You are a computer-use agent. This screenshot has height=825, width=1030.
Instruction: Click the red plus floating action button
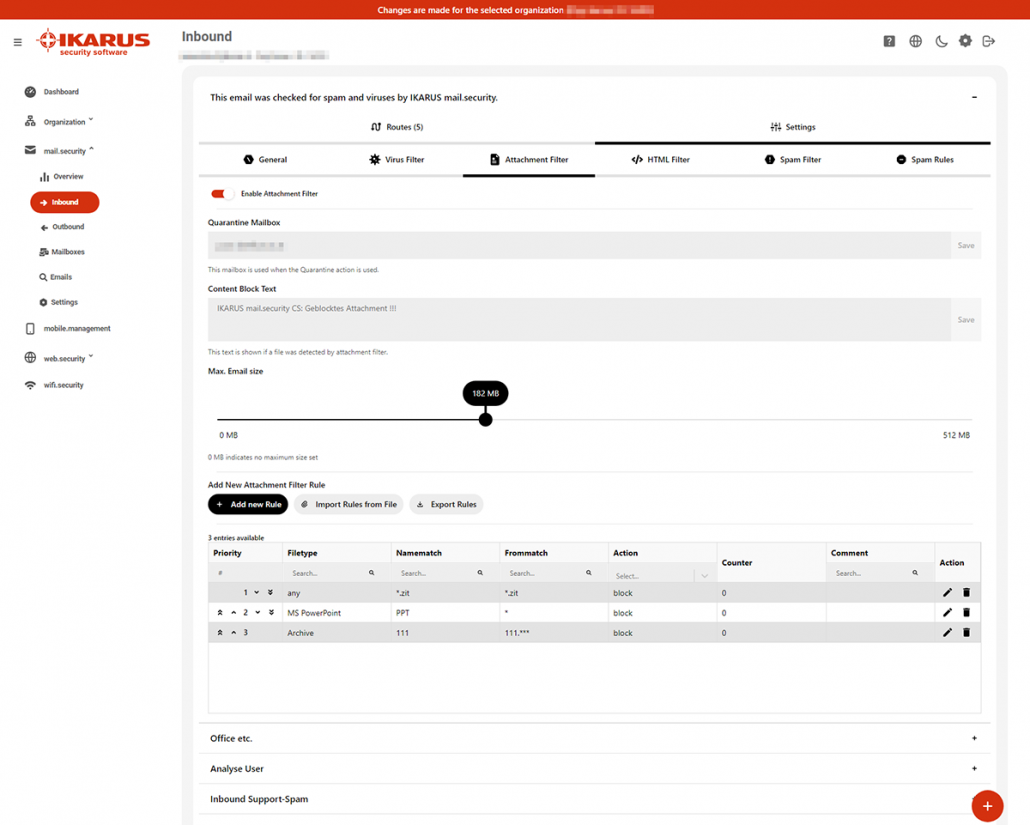987,806
